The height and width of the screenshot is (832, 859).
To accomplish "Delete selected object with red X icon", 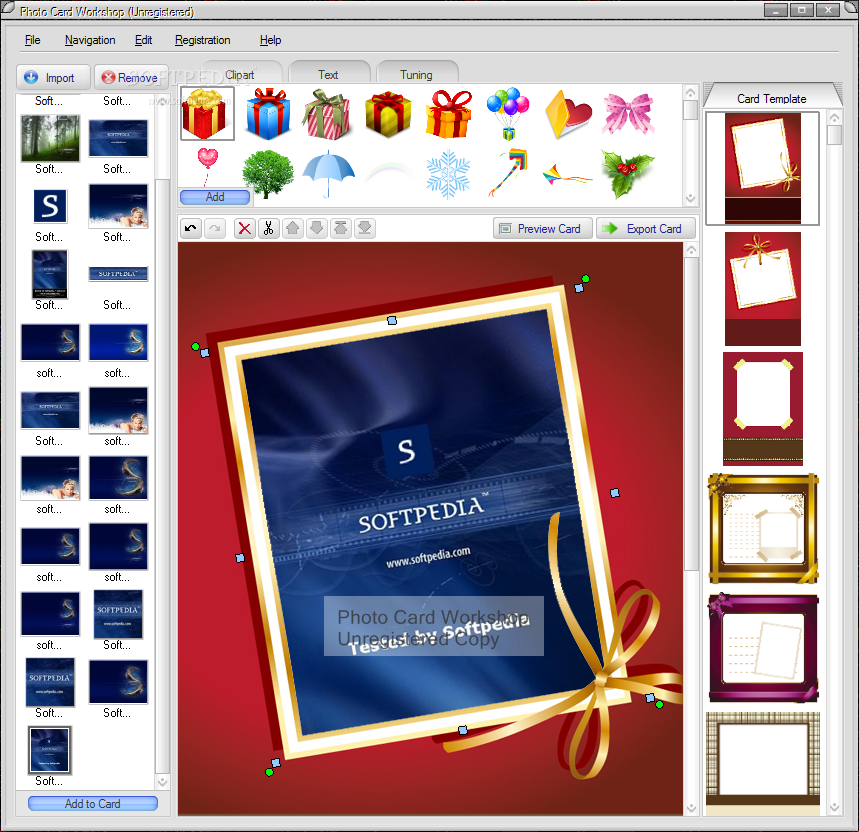I will pos(245,228).
